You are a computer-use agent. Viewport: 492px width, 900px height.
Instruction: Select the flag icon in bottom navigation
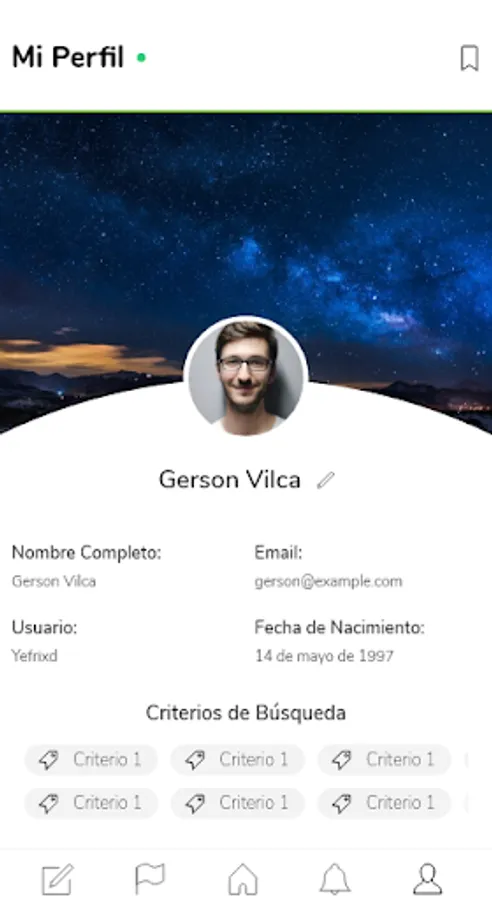tap(149, 879)
